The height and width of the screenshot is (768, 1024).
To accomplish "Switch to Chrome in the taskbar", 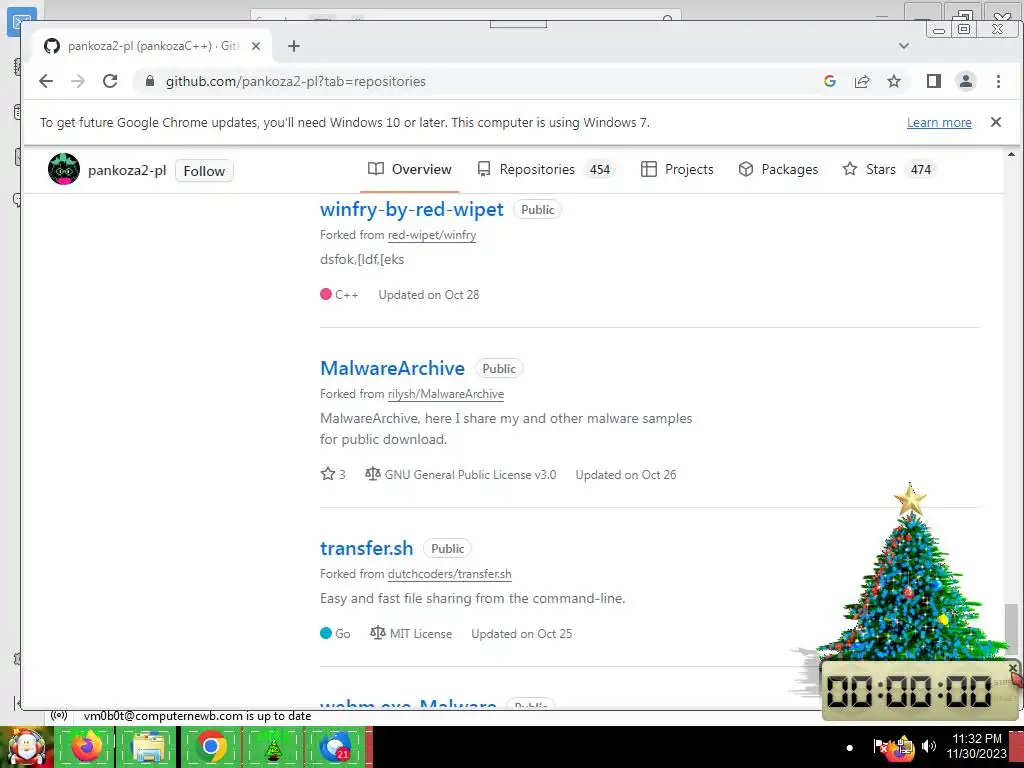I will (210, 746).
